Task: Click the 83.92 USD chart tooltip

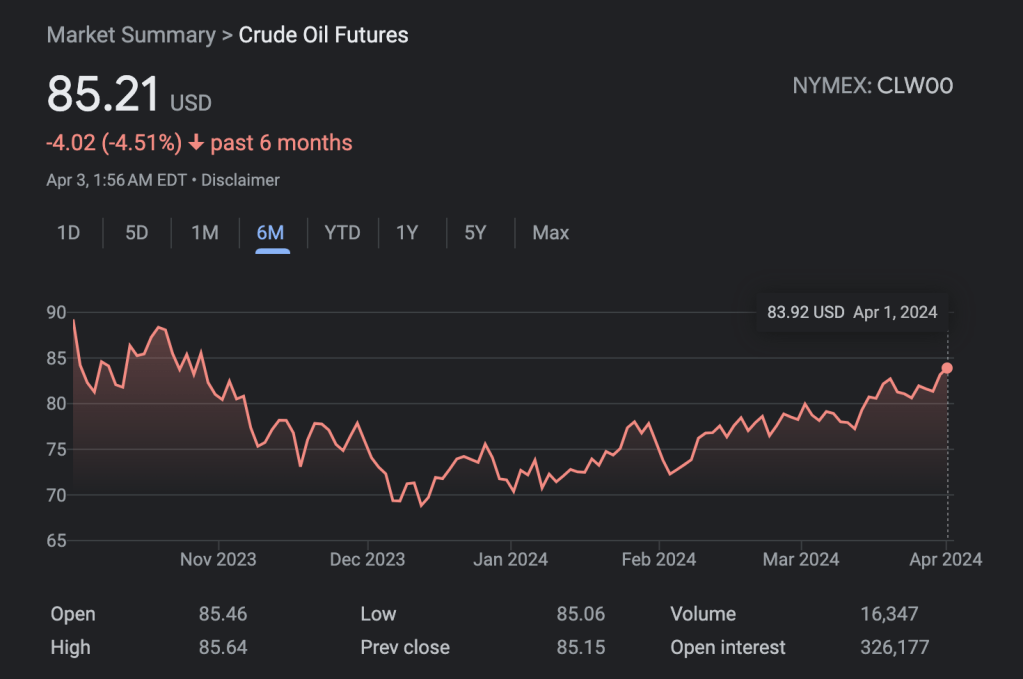Action: pos(852,312)
